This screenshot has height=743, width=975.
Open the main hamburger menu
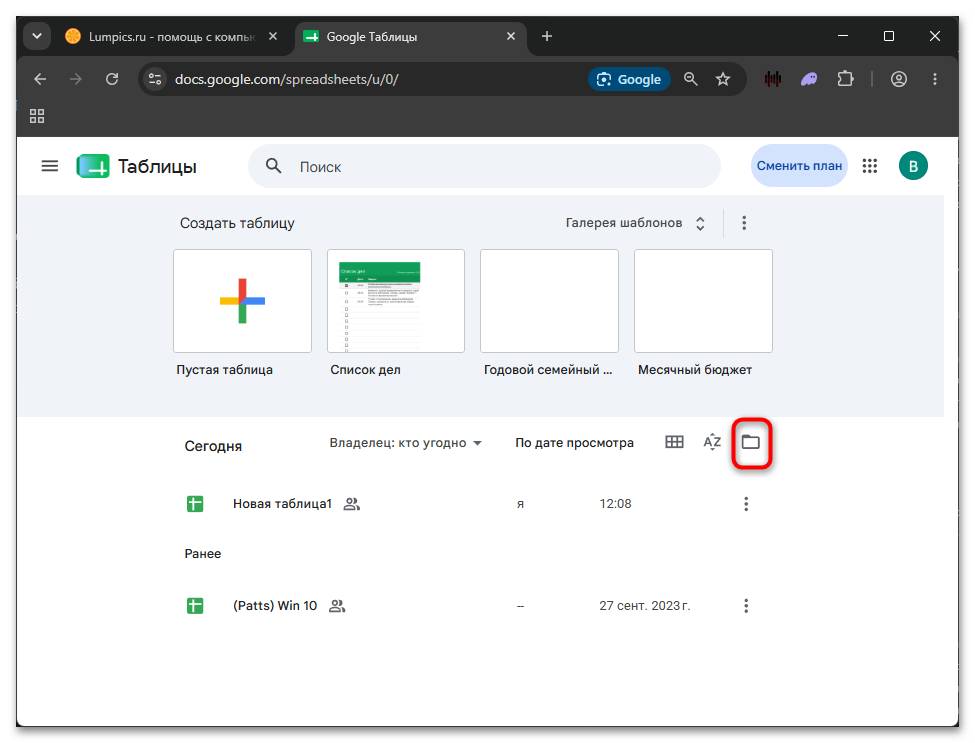pos(50,166)
